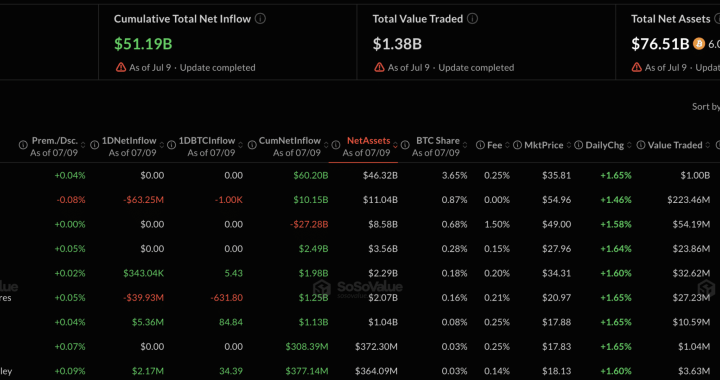
Task: Toggle sort arrows on MktPrice column
Action: pos(568,145)
